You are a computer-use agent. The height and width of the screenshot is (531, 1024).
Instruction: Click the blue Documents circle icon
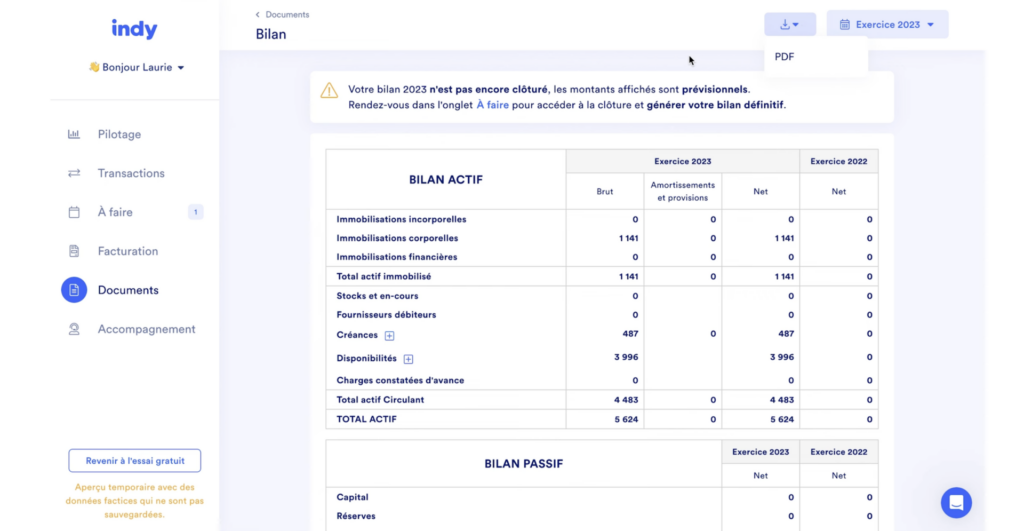74,290
